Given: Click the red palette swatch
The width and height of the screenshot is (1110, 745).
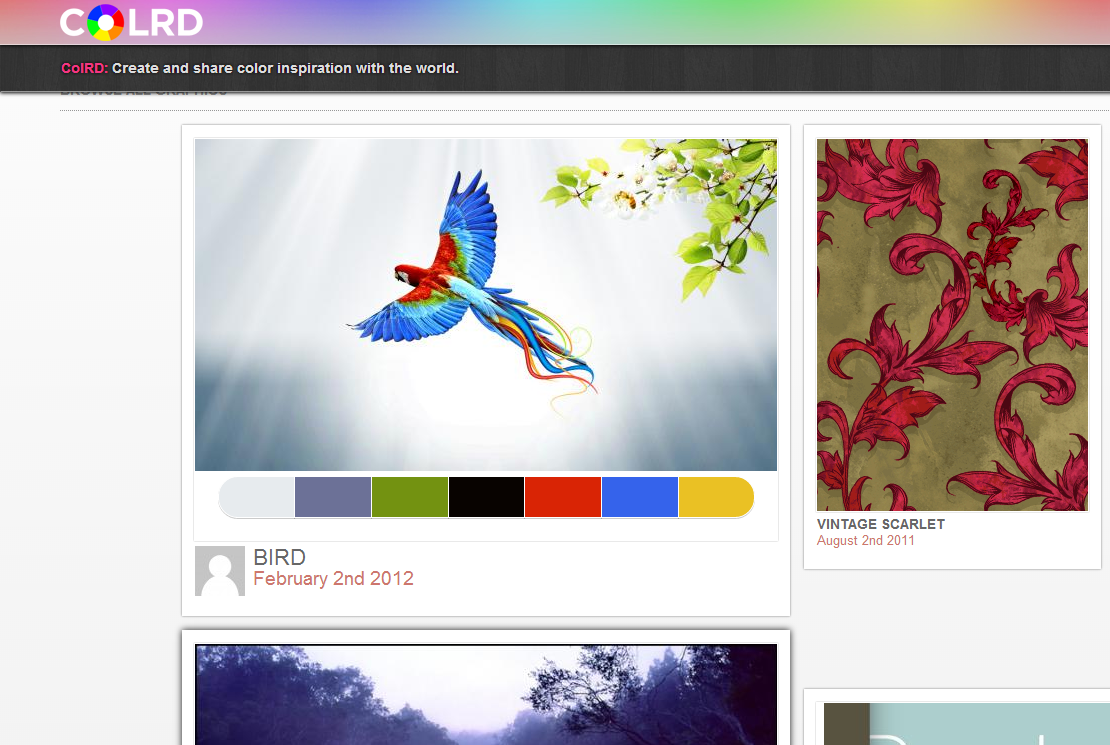Looking at the screenshot, I should [563, 498].
